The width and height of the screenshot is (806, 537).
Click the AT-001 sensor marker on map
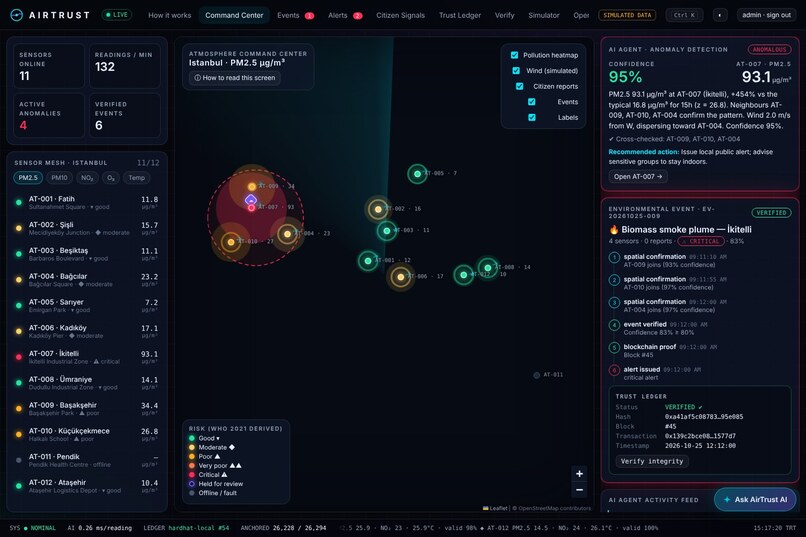[368, 261]
